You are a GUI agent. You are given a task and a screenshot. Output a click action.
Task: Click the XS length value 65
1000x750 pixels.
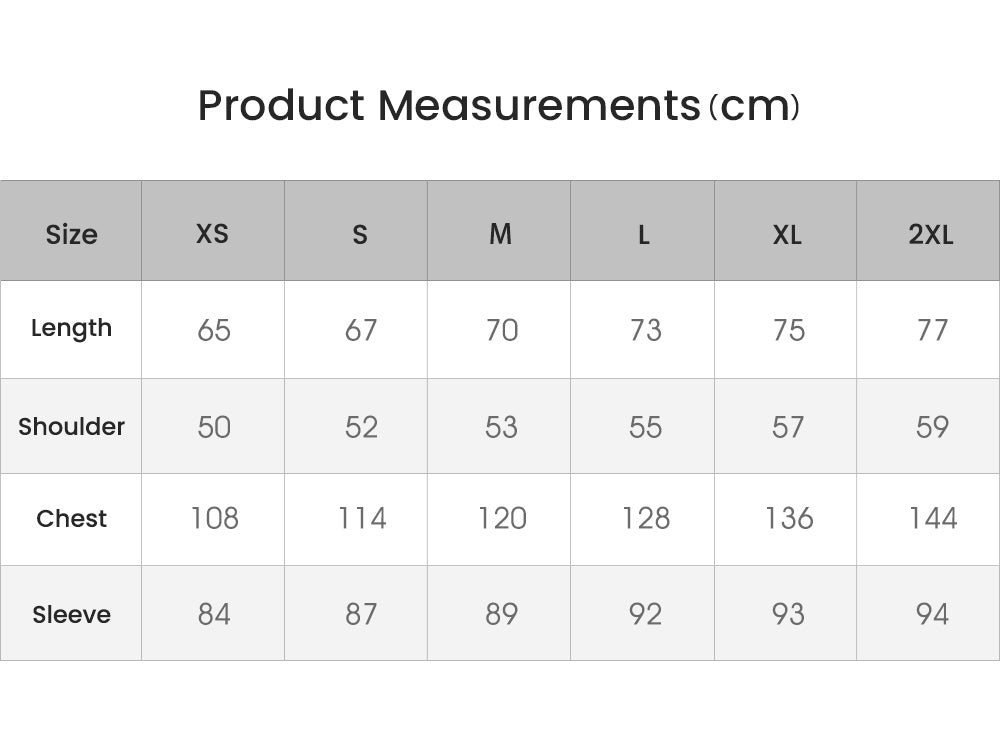tap(214, 330)
